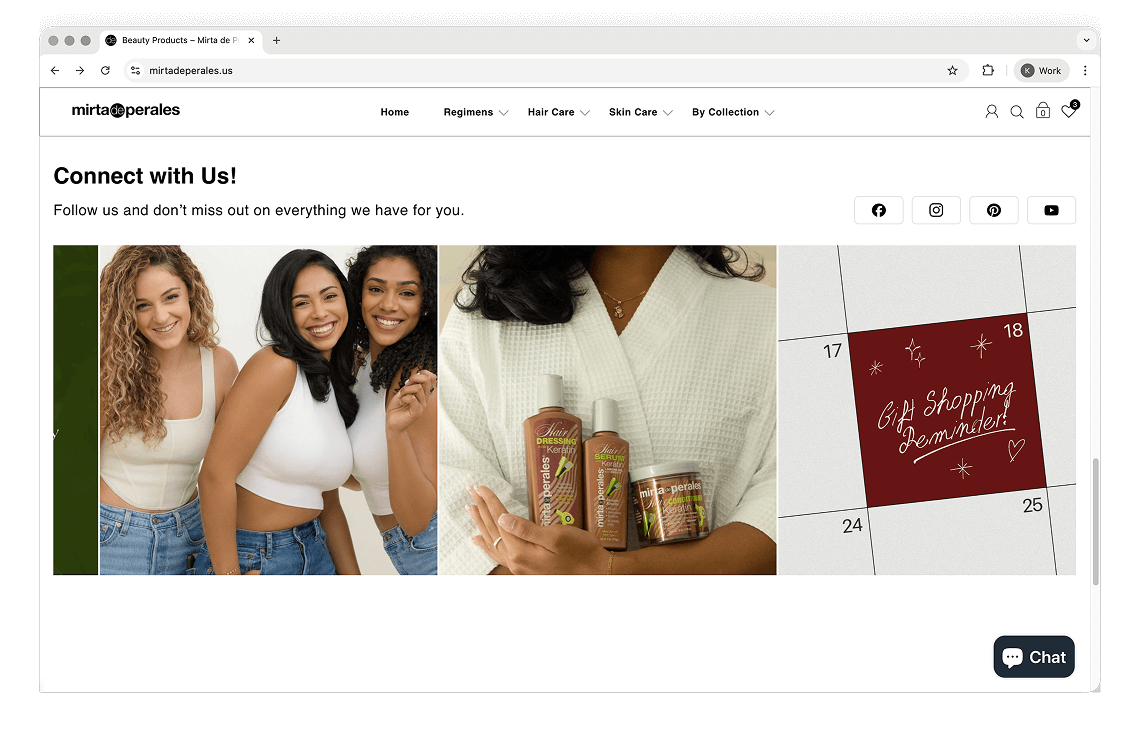The image size is (1140, 744).
Task: Expand the Regimens dropdown menu
Action: point(475,112)
